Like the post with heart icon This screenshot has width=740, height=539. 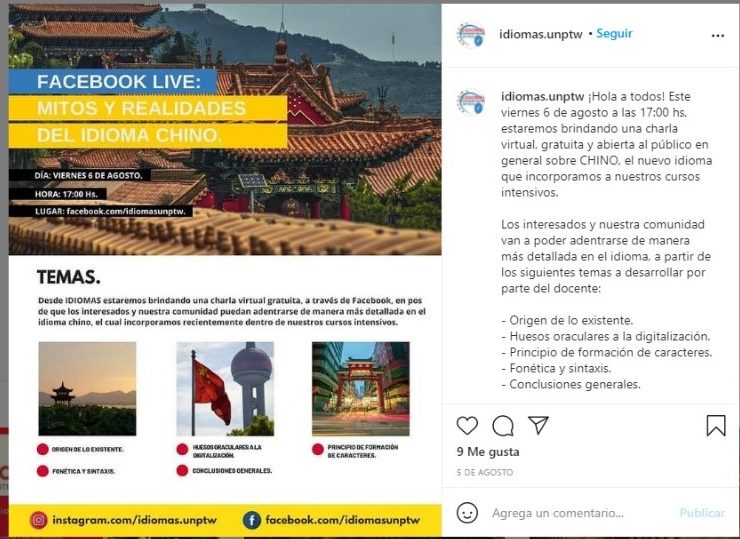(x=467, y=426)
